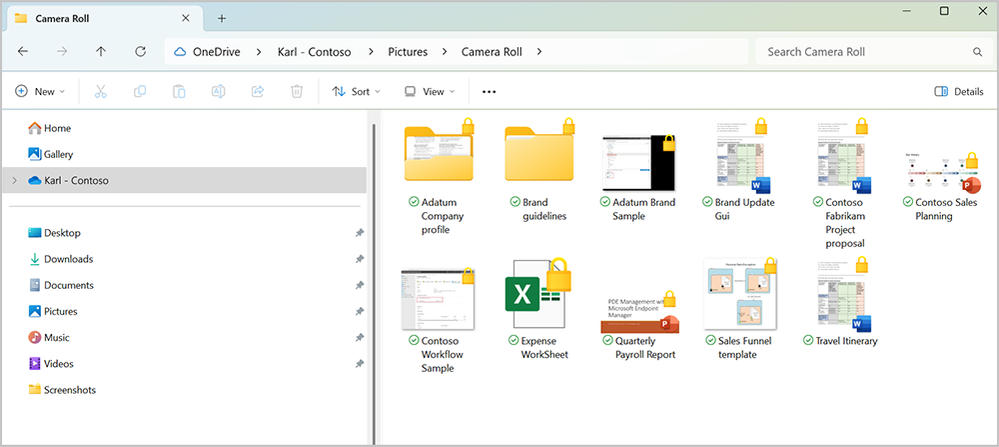The image size is (999, 447).
Task: Open Pictures in navigation pane
Action: (x=53, y=311)
